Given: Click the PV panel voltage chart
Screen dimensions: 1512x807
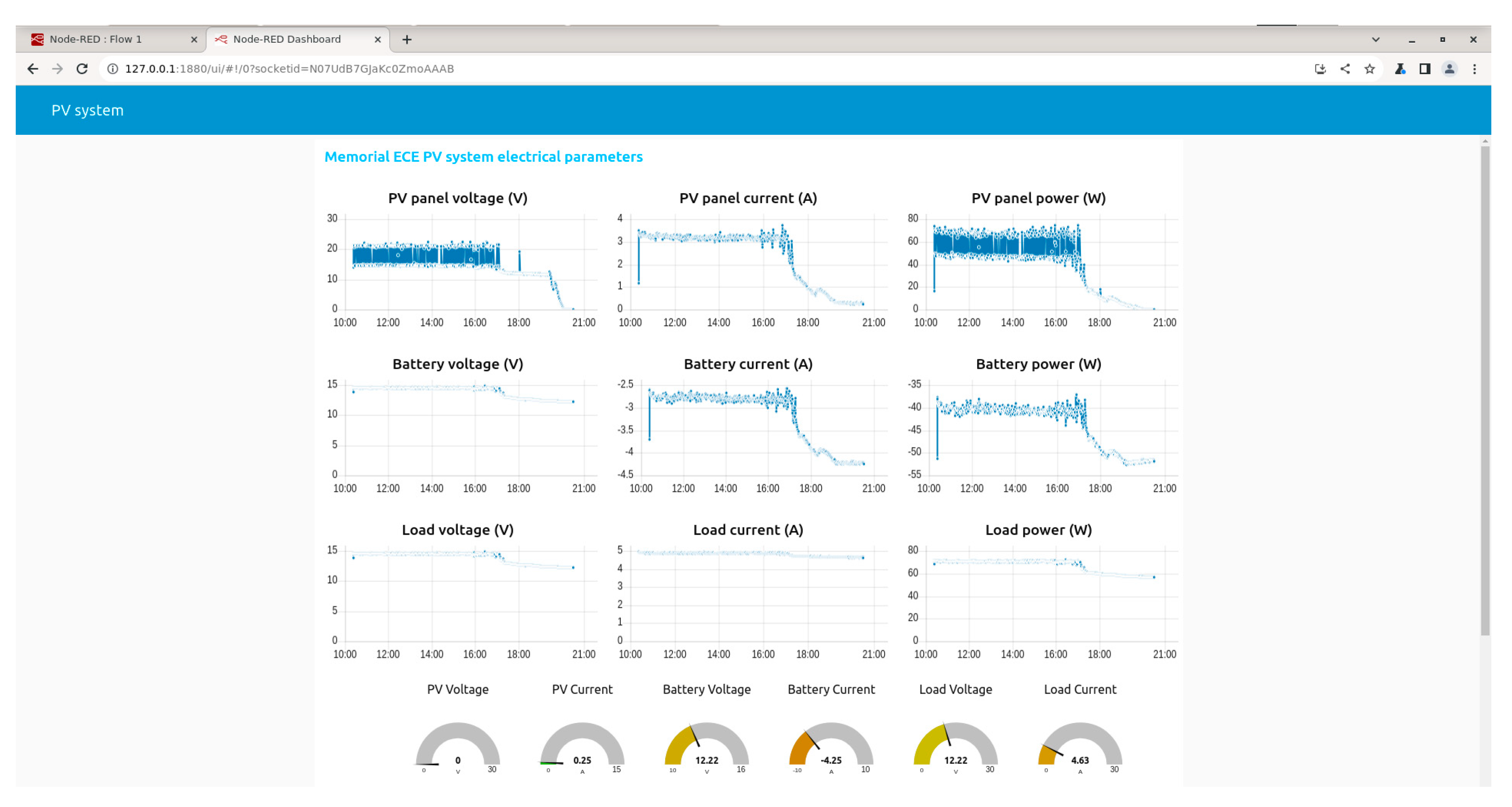Looking at the screenshot, I should [x=464, y=264].
